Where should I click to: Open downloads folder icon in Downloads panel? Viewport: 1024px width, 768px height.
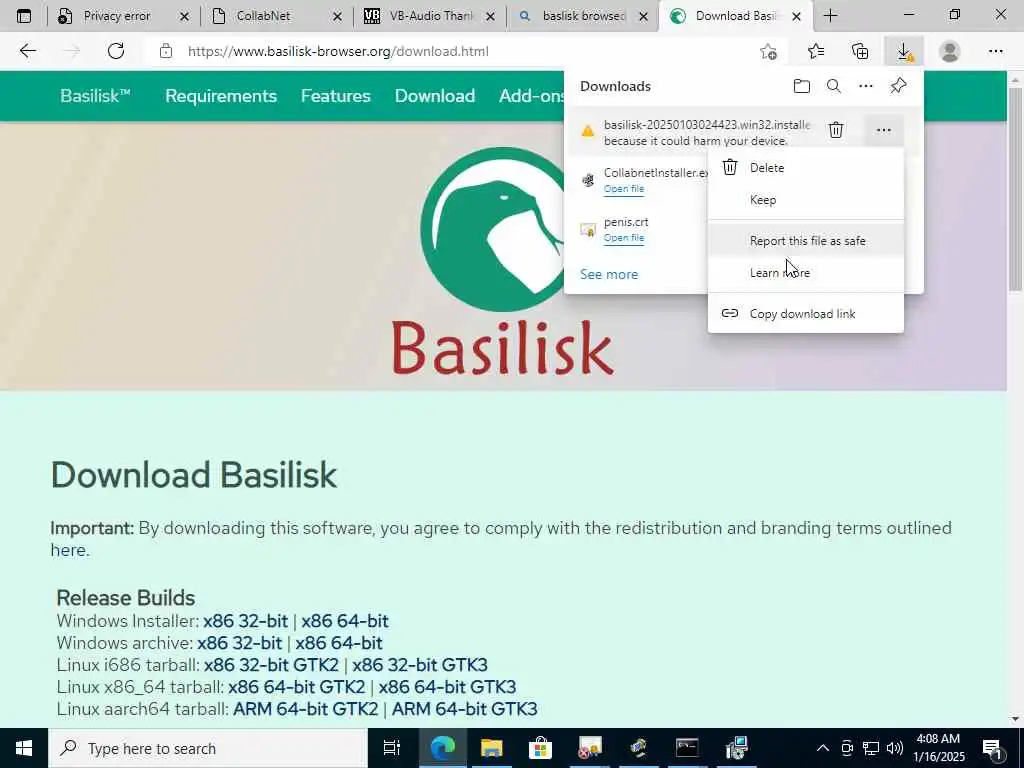801,86
